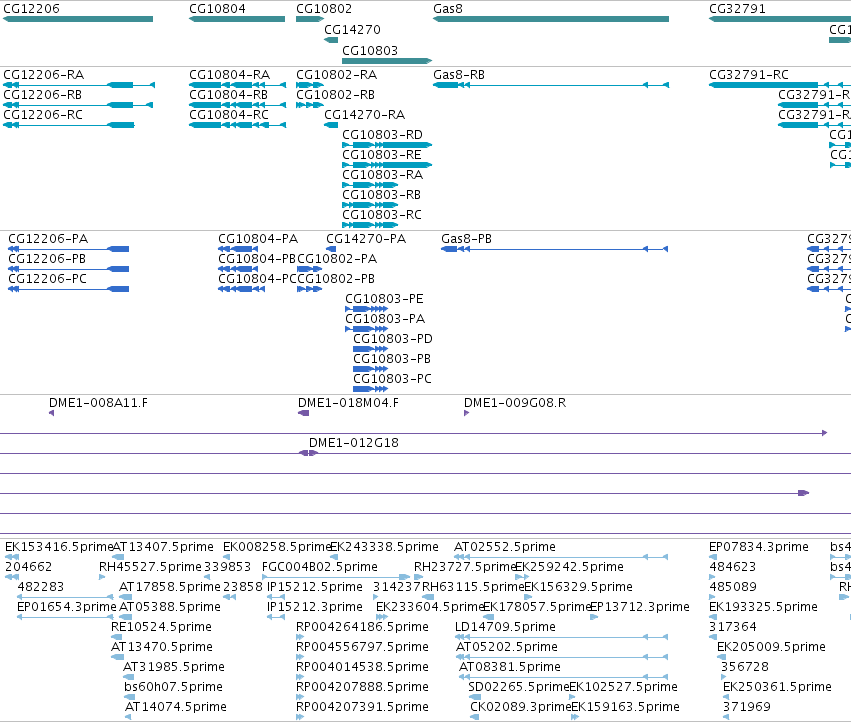This screenshot has height=722, width=851.
Task: Select transcript CG10803-RD
Action: coord(387,145)
